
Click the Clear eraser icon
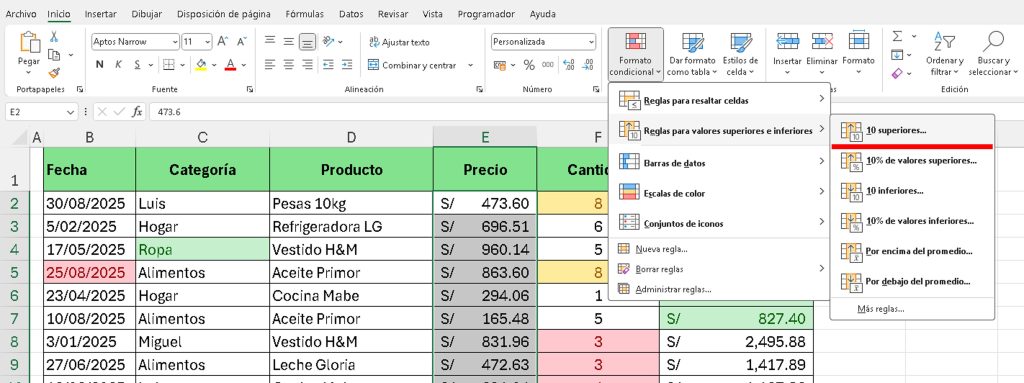click(x=897, y=73)
